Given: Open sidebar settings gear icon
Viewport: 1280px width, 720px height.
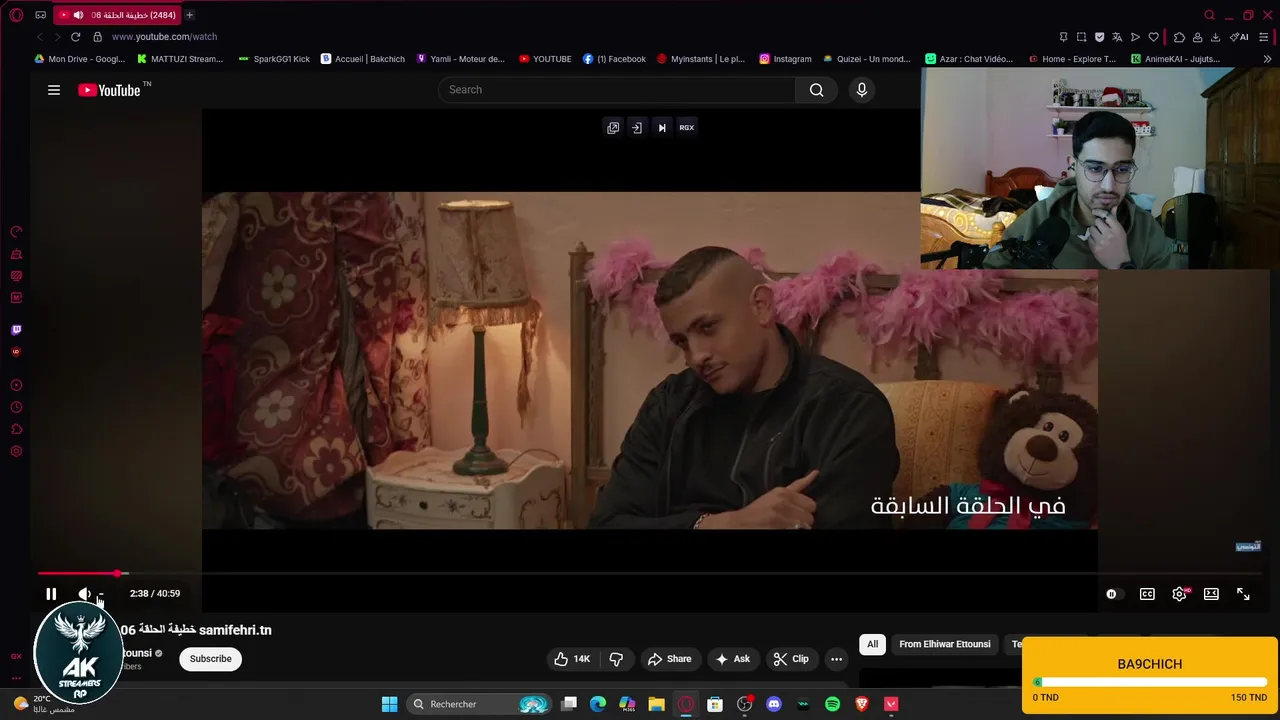Looking at the screenshot, I should click(x=16, y=451).
